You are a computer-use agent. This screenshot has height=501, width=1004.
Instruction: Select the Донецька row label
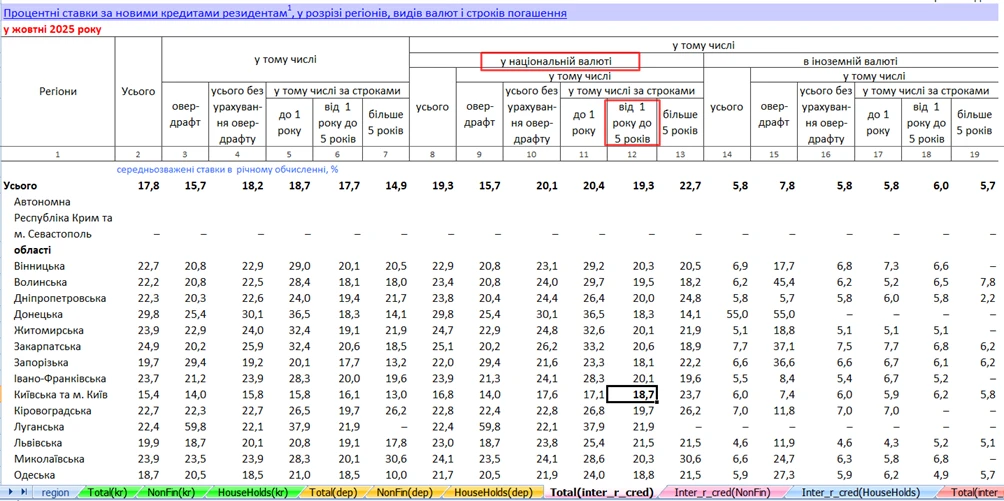coord(38,315)
